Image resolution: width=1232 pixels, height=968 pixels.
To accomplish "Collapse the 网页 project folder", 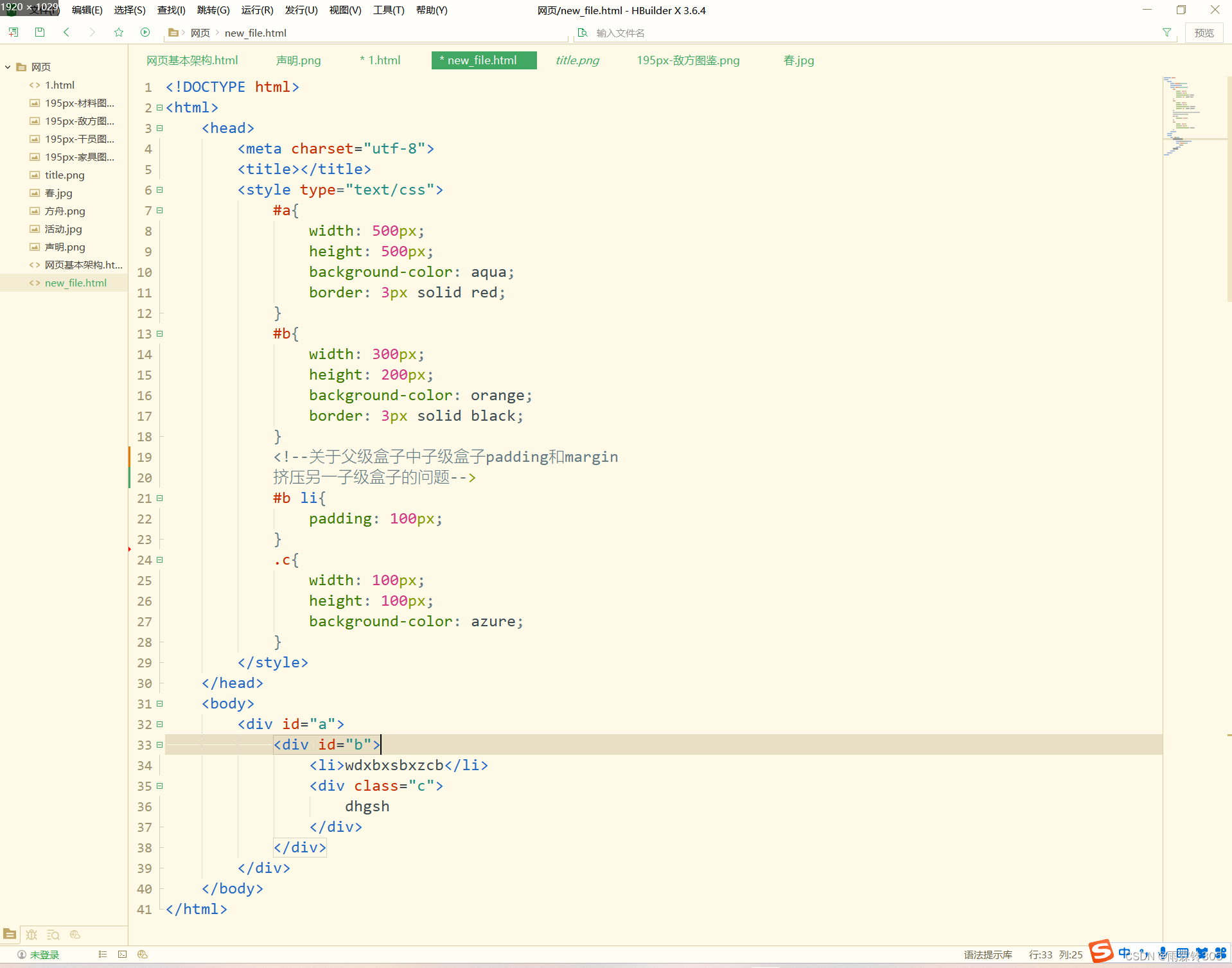I will [8, 67].
